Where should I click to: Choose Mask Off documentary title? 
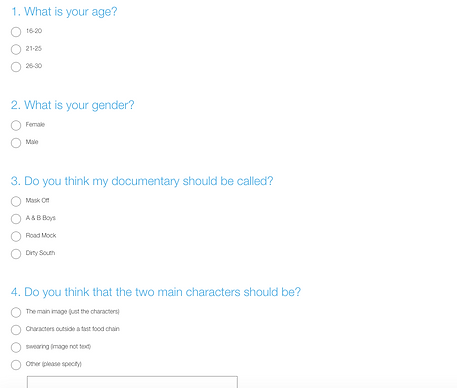(16, 201)
